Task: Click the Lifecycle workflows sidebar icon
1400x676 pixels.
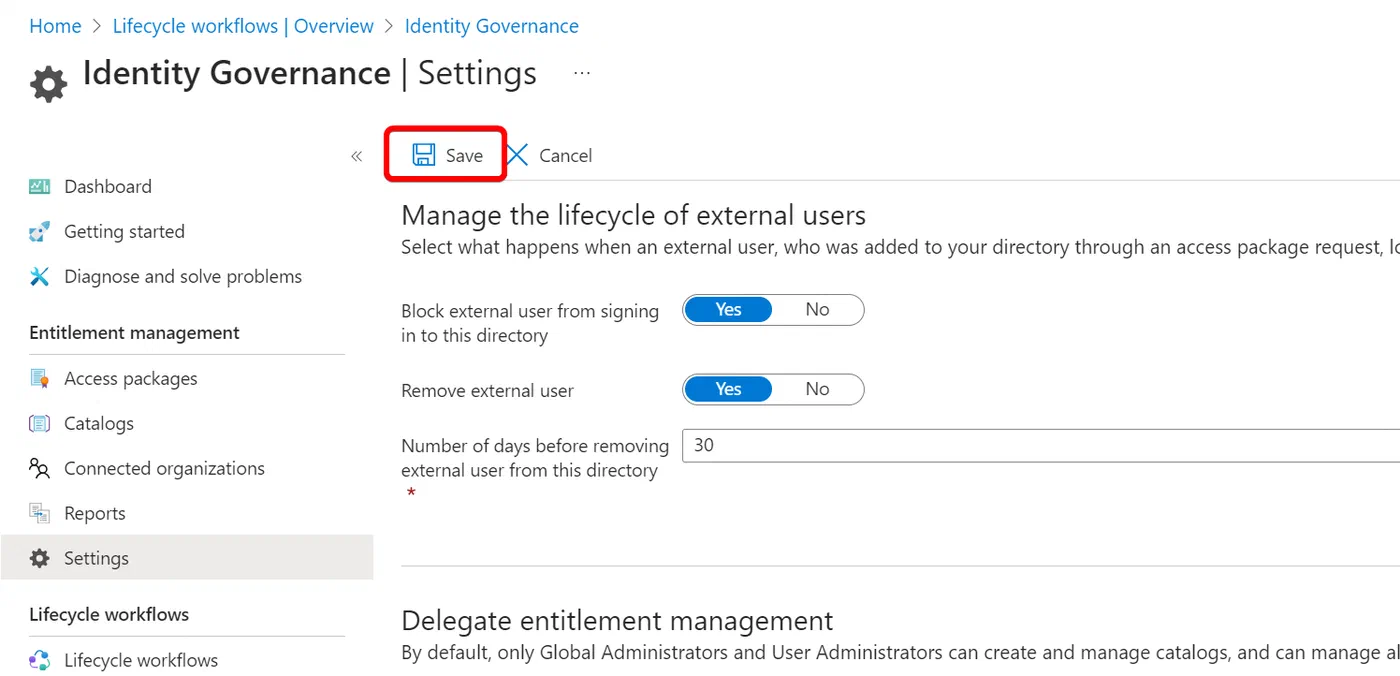Action: pos(40,661)
